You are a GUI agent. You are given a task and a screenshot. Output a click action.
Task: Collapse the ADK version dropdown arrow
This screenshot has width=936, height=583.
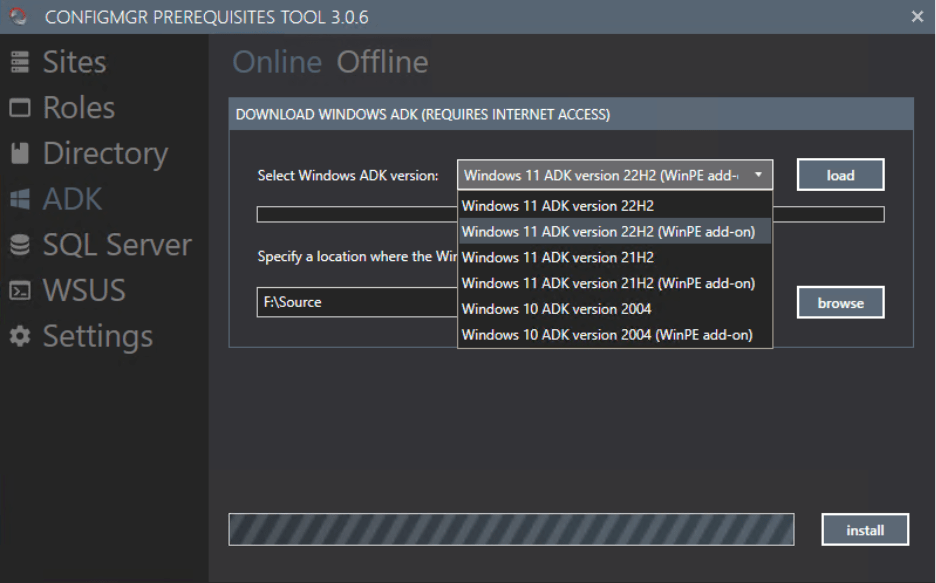pos(758,174)
